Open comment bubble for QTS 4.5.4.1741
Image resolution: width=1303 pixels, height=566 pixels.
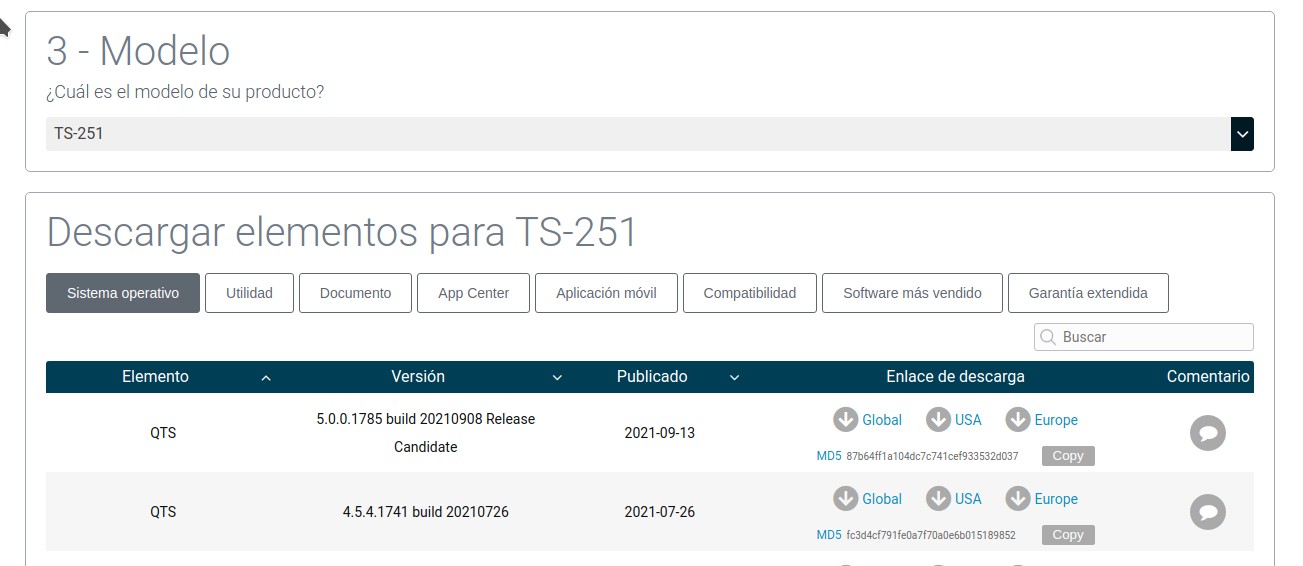point(1207,512)
